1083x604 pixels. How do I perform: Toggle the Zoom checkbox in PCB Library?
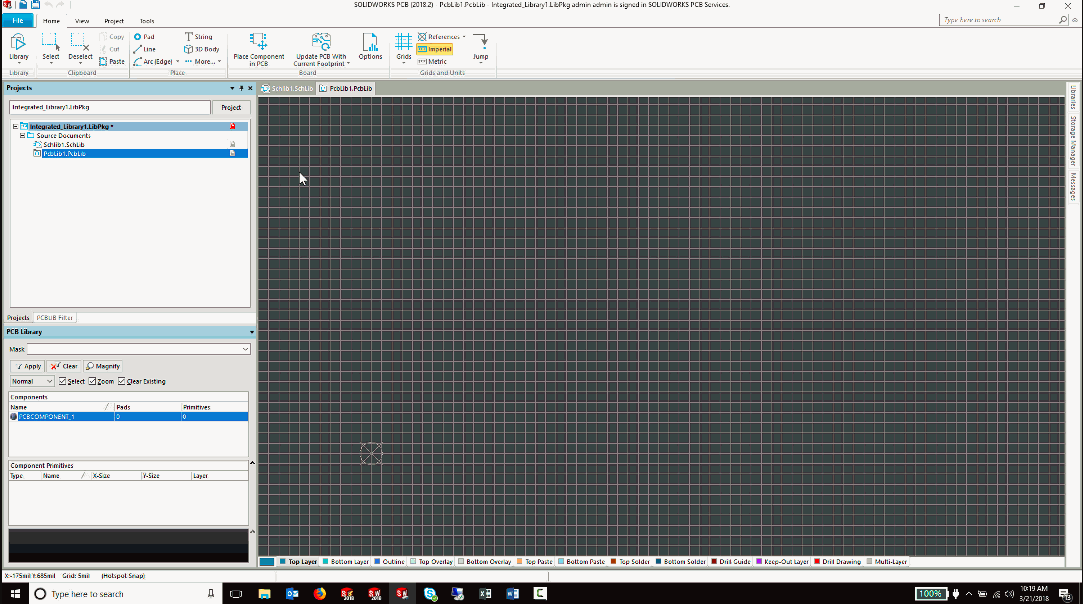91,381
